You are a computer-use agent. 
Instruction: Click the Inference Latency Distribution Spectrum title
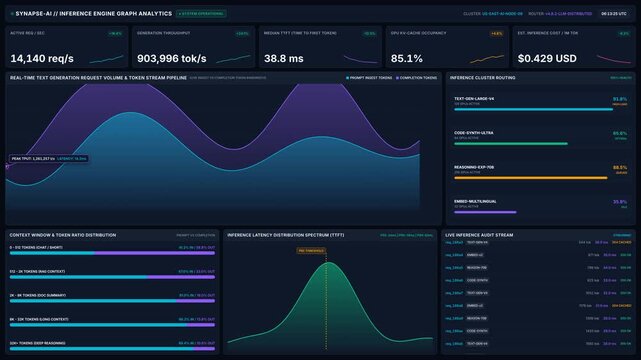coord(285,235)
